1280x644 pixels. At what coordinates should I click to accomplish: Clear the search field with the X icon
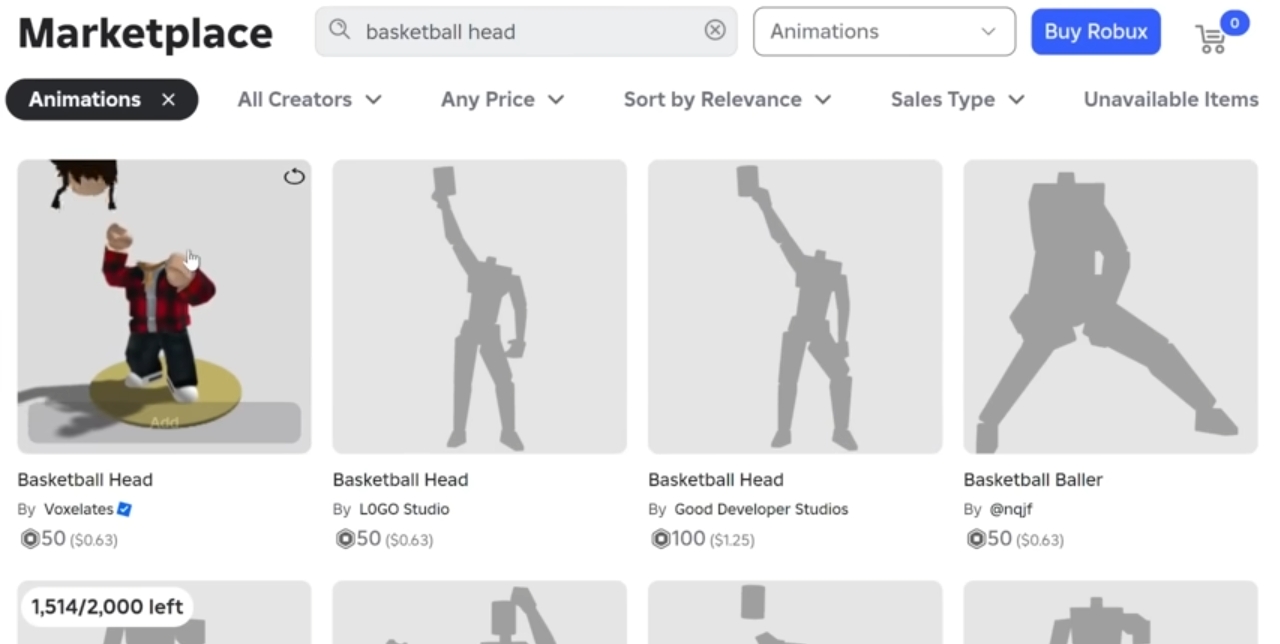[715, 30]
